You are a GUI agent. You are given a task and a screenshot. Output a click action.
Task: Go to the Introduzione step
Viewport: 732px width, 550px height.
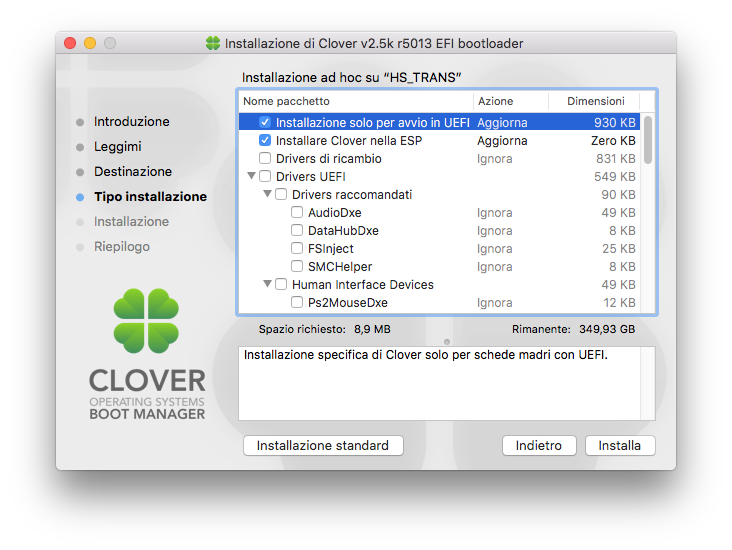coord(132,121)
